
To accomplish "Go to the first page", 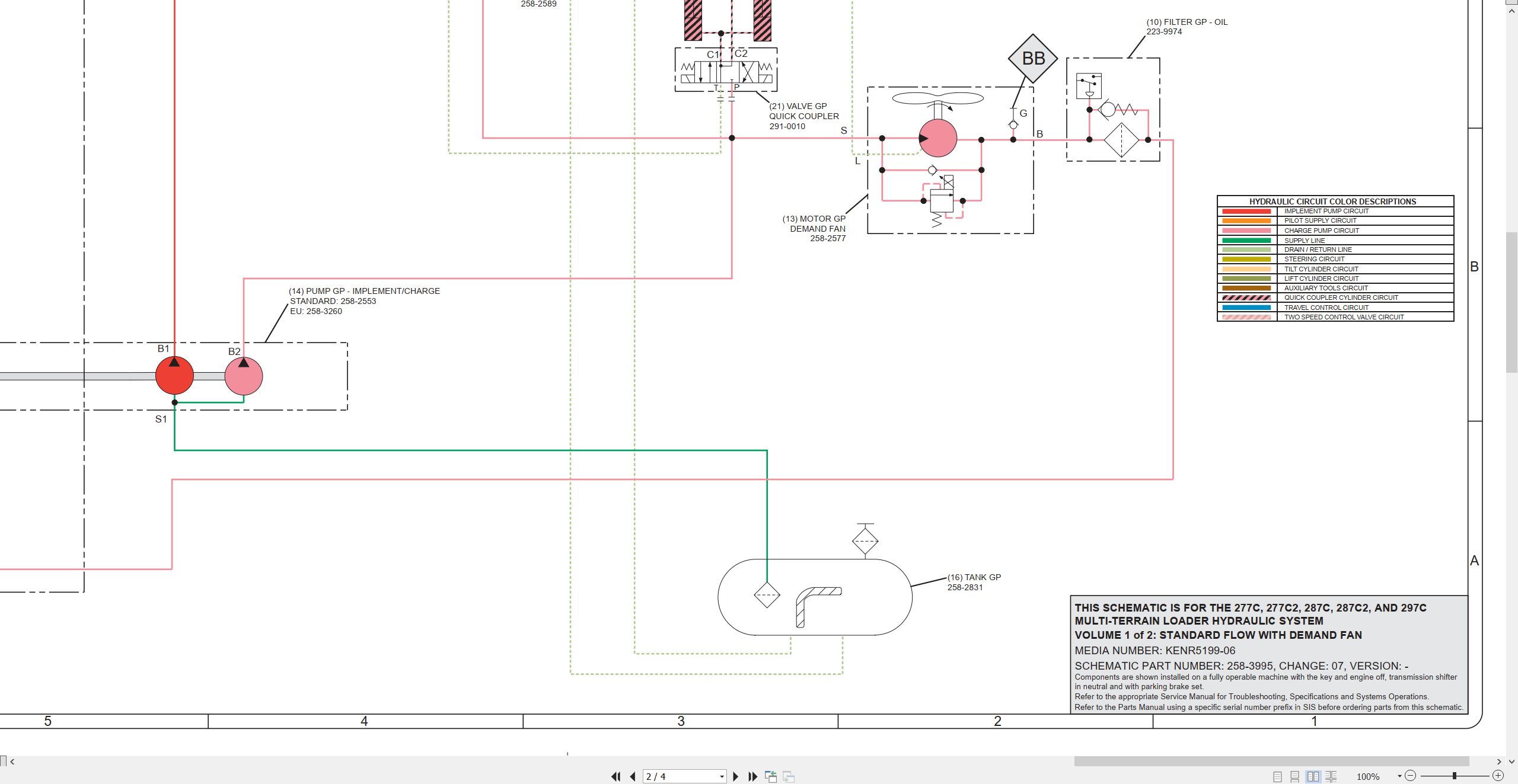I will (x=616, y=776).
